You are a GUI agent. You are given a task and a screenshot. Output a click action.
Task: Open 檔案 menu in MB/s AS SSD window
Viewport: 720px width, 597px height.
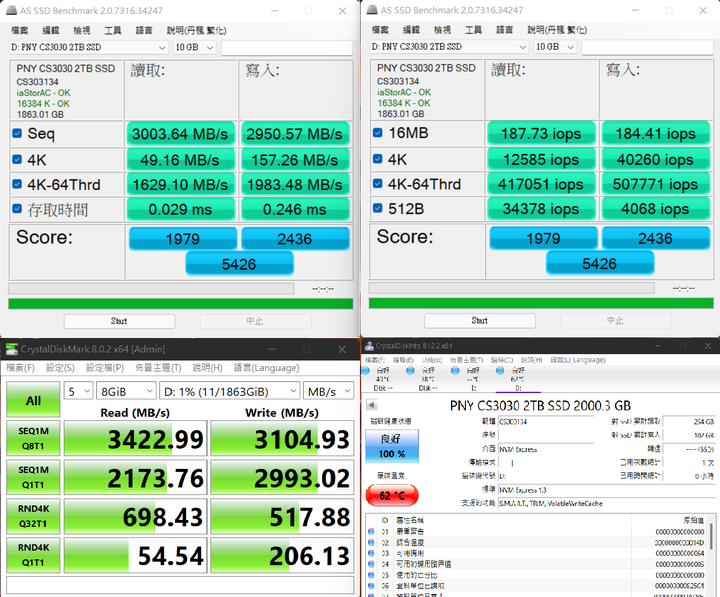pos(20,30)
